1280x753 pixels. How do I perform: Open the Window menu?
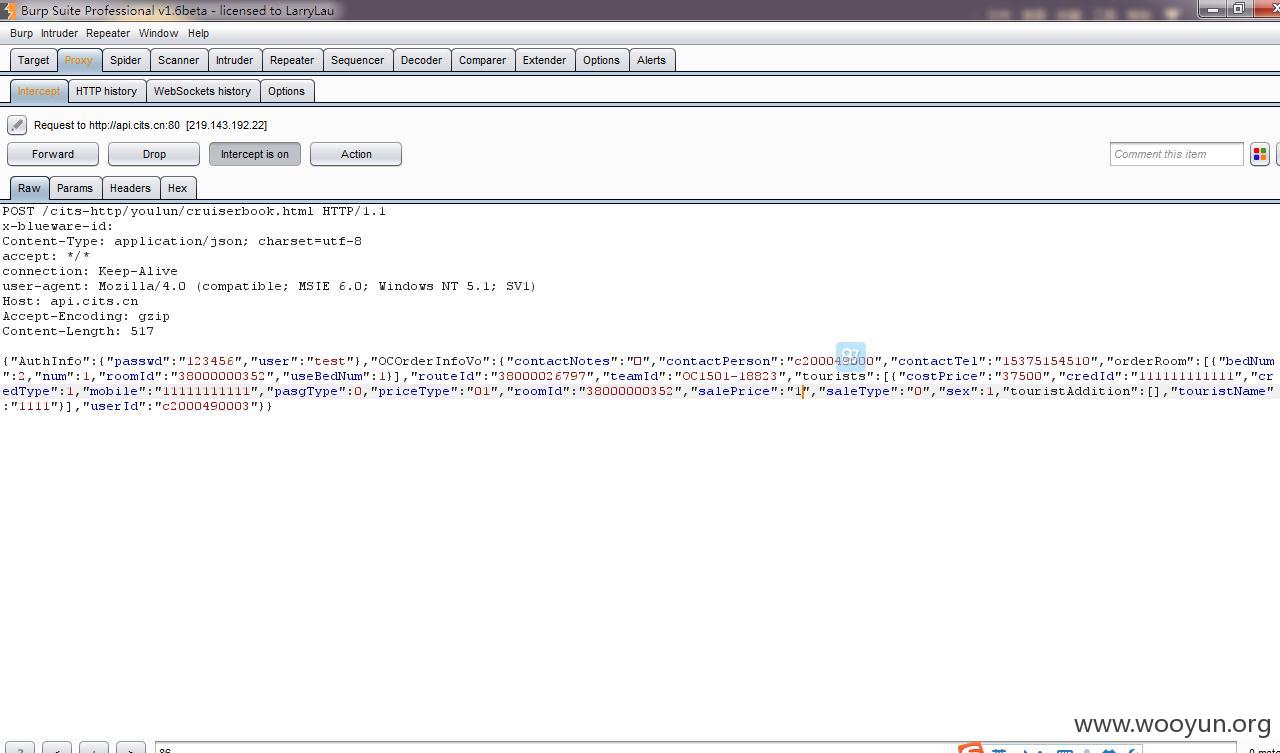(158, 33)
